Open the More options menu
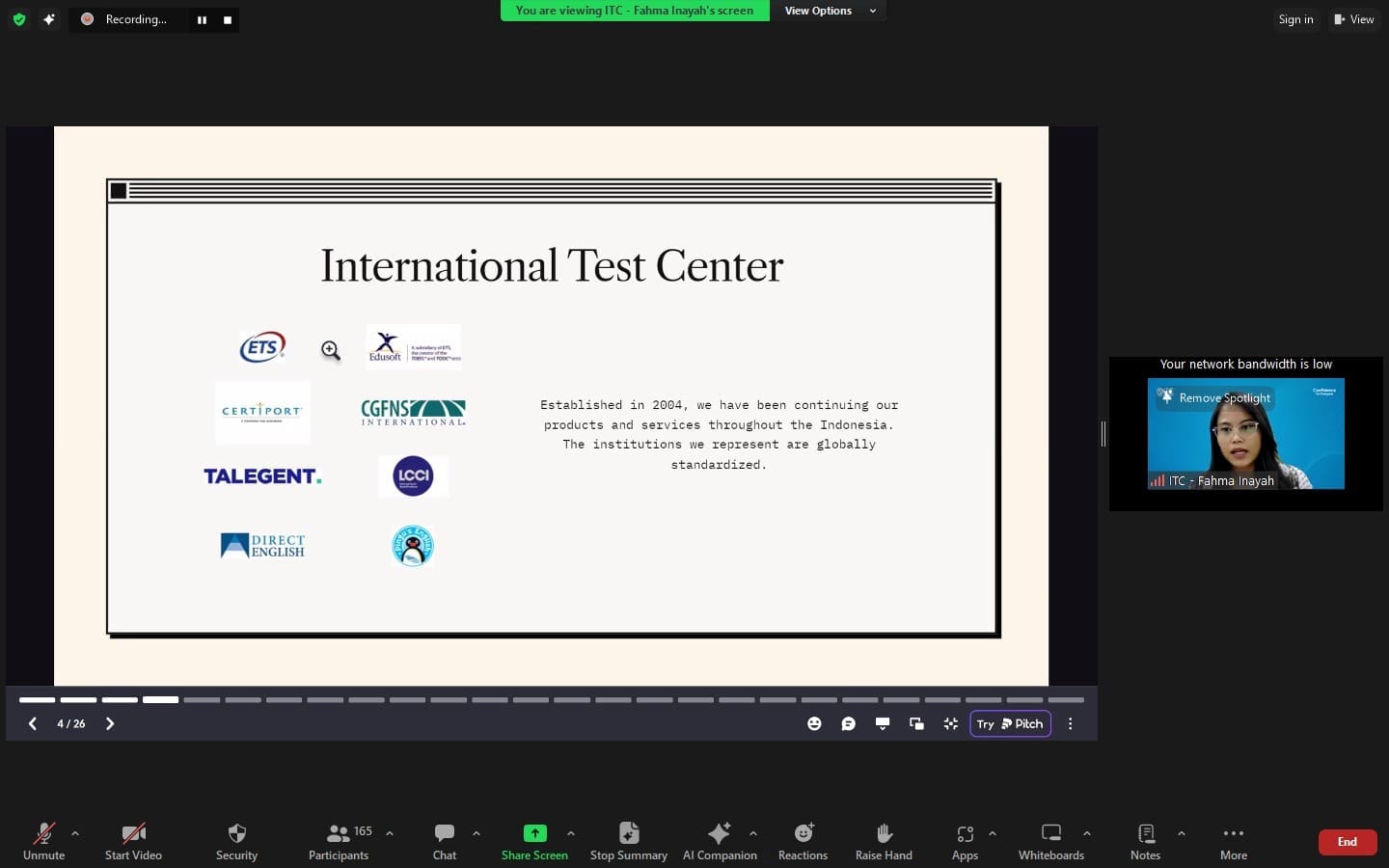Viewport: 1389px width, 868px height. [x=1234, y=841]
